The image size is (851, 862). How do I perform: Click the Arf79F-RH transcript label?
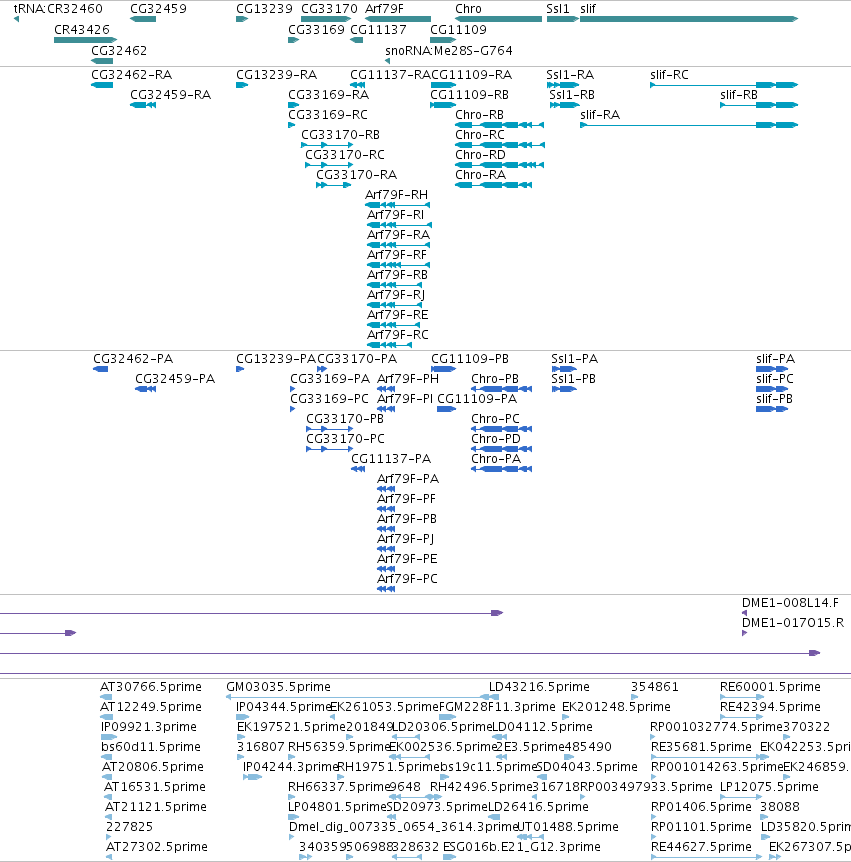pos(396,195)
